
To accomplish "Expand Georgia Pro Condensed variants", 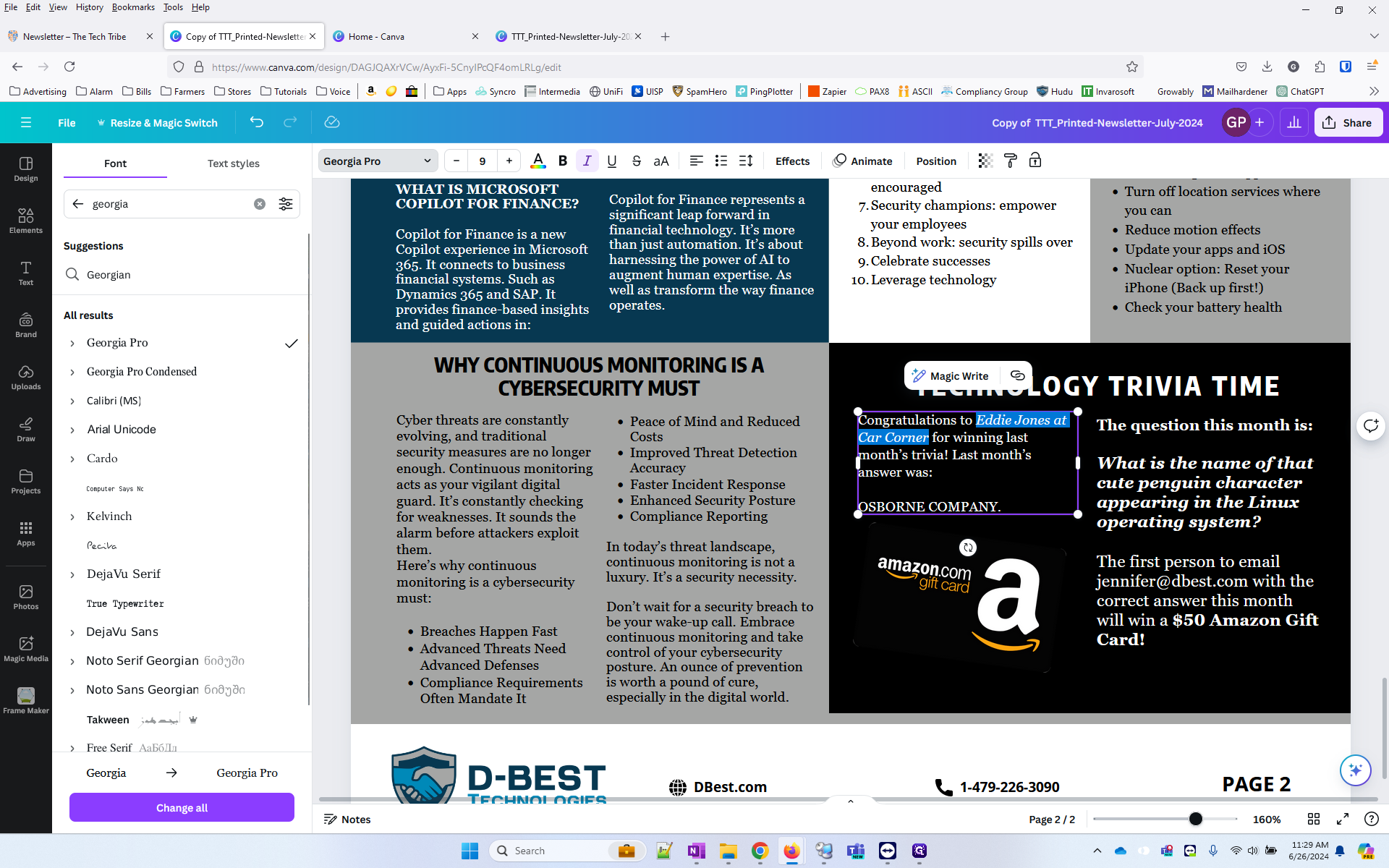I will click(72, 373).
